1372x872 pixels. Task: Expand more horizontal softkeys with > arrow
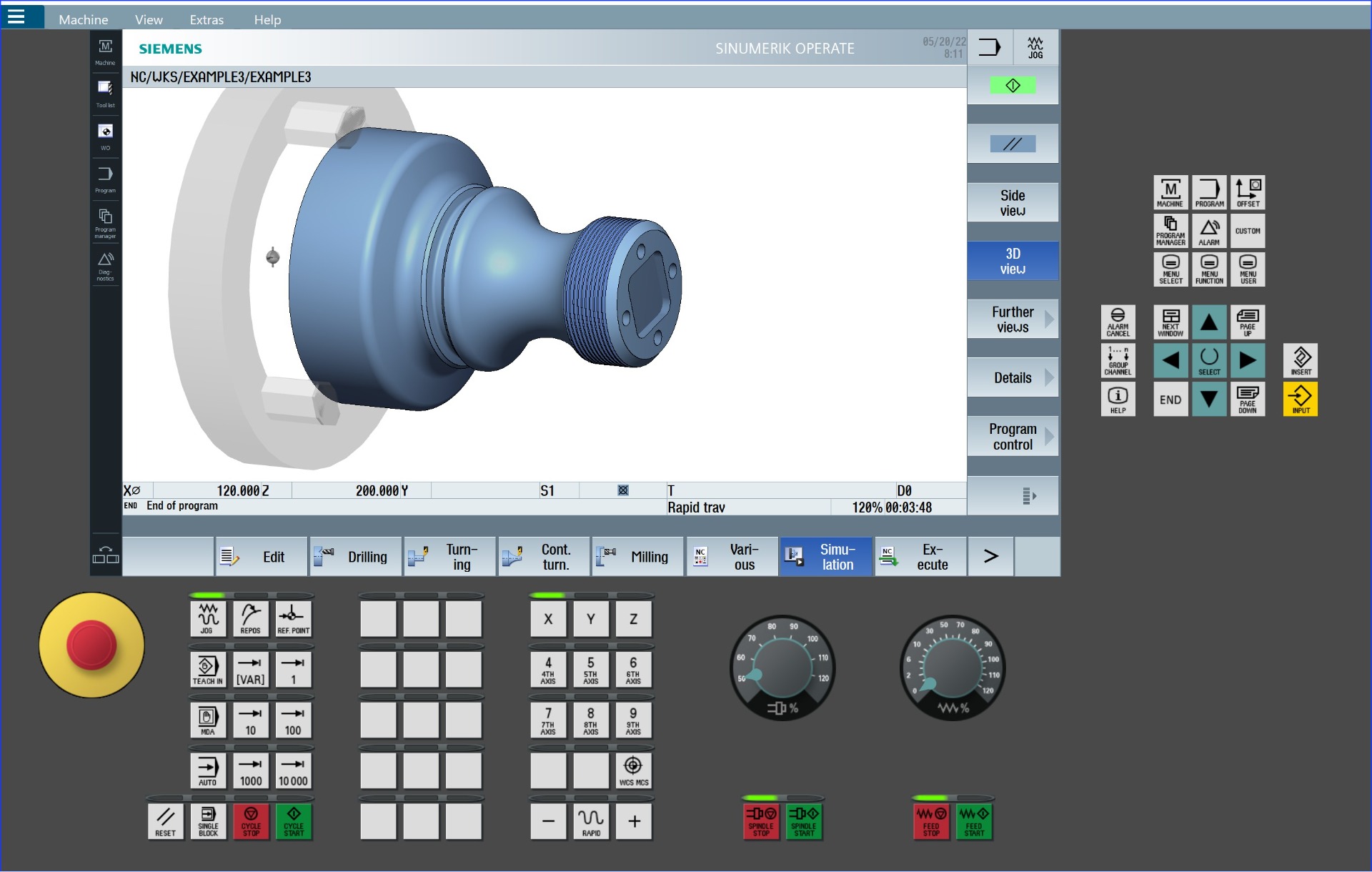990,557
